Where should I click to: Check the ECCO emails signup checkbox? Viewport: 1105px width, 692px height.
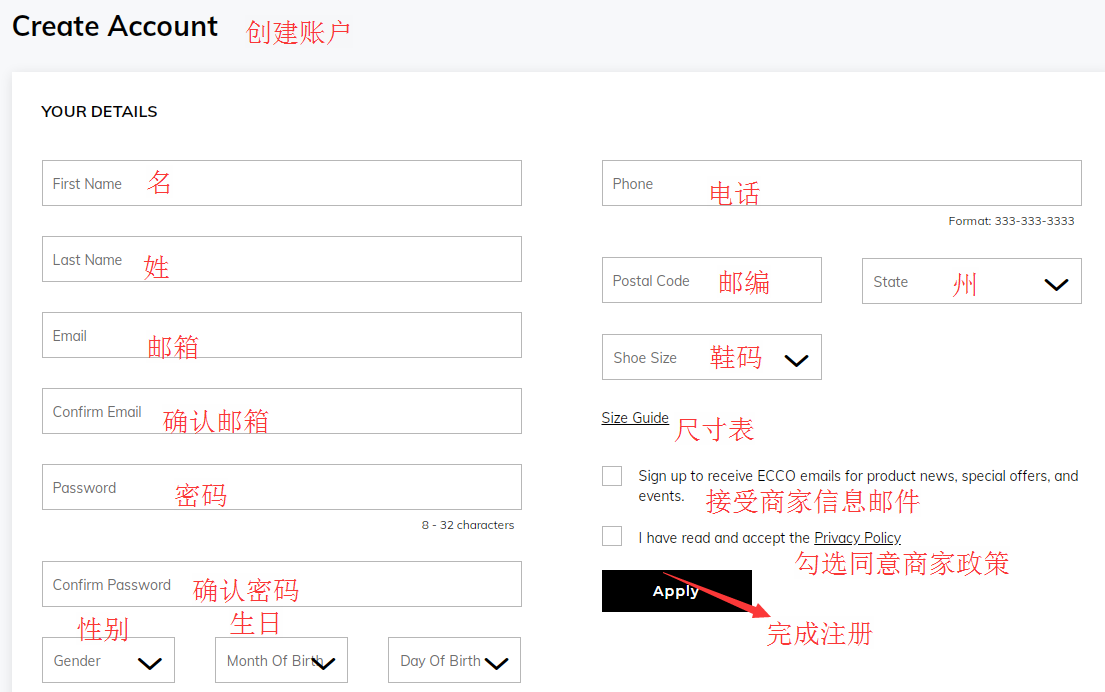click(612, 476)
